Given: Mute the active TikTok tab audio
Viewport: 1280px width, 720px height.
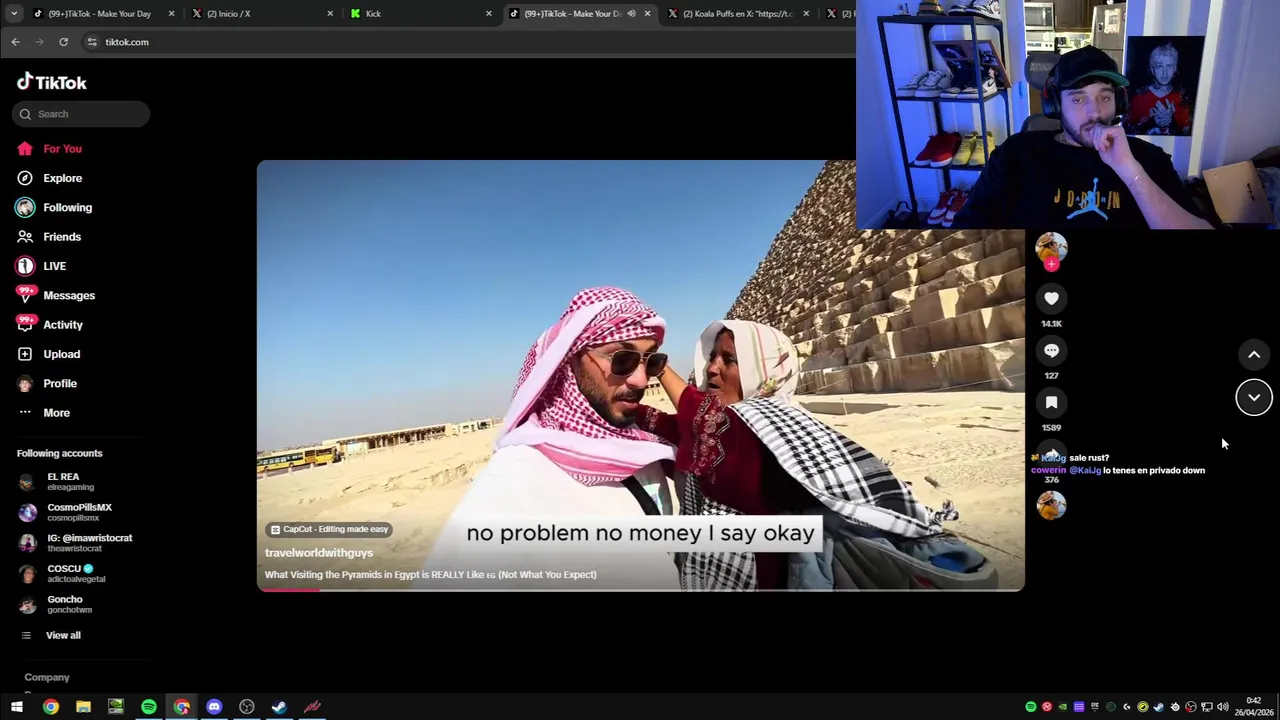Looking at the screenshot, I should pos(631,14).
